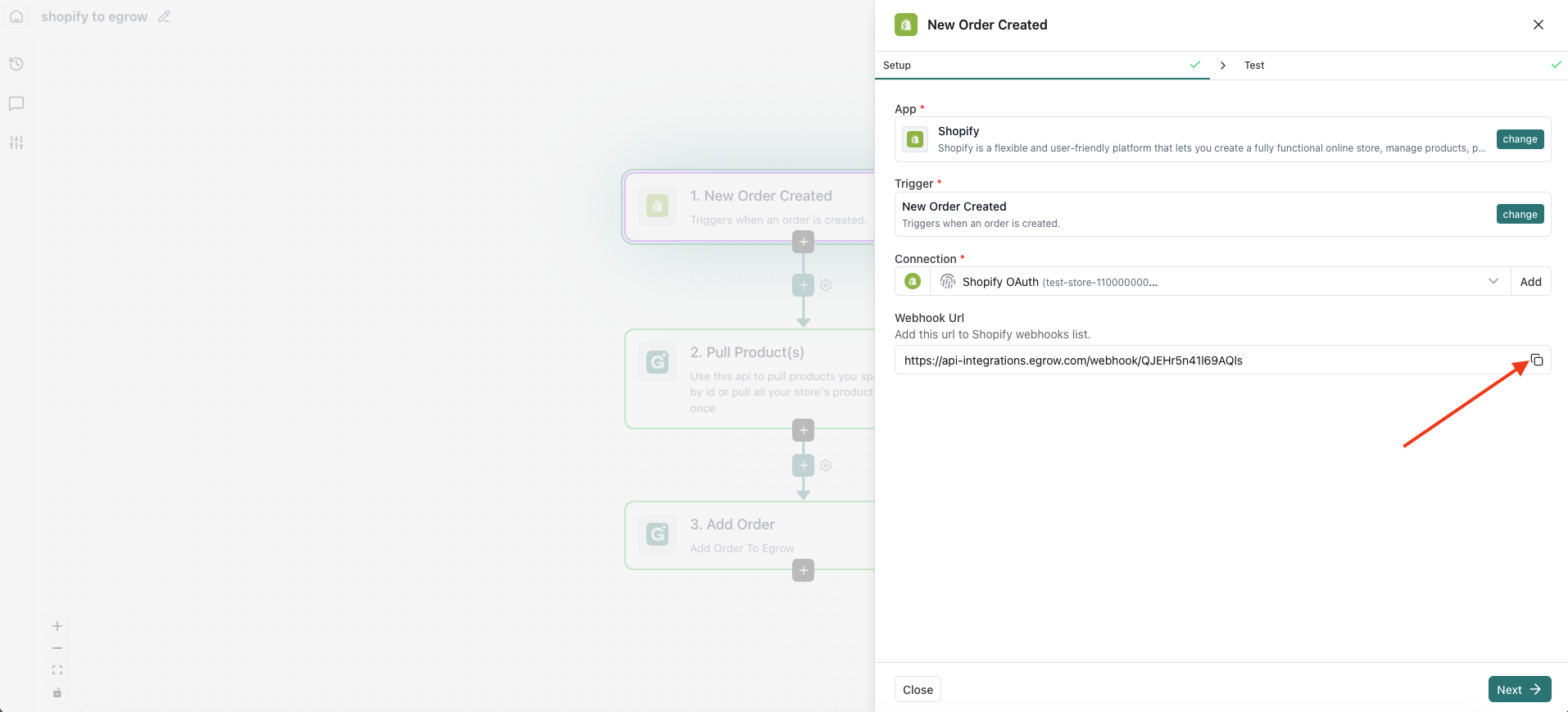Open the sliders settings icon in sidebar
This screenshot has width=1568, height=712.
(16, 143)
